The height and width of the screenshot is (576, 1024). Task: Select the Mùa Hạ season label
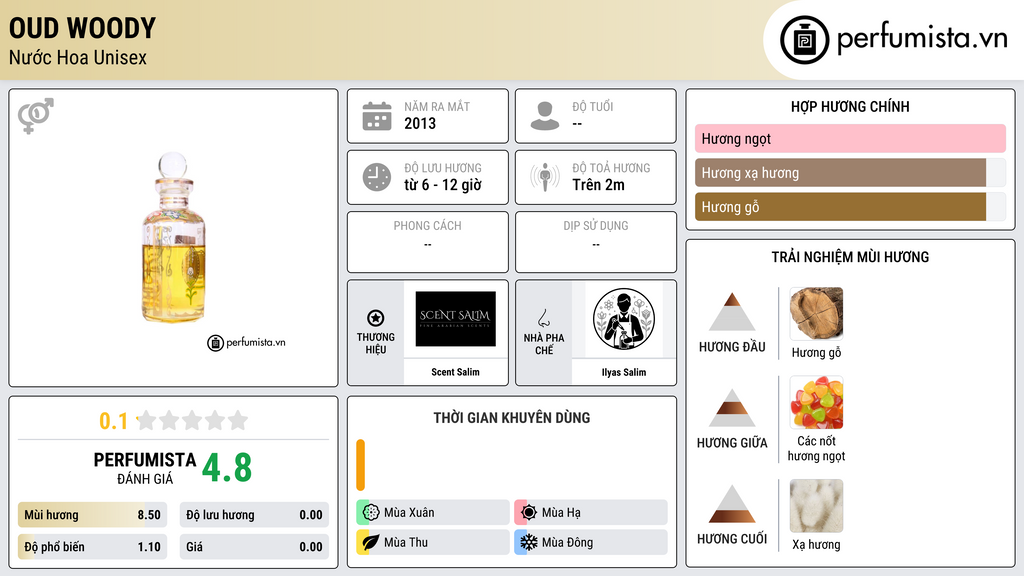click(561, 513)
